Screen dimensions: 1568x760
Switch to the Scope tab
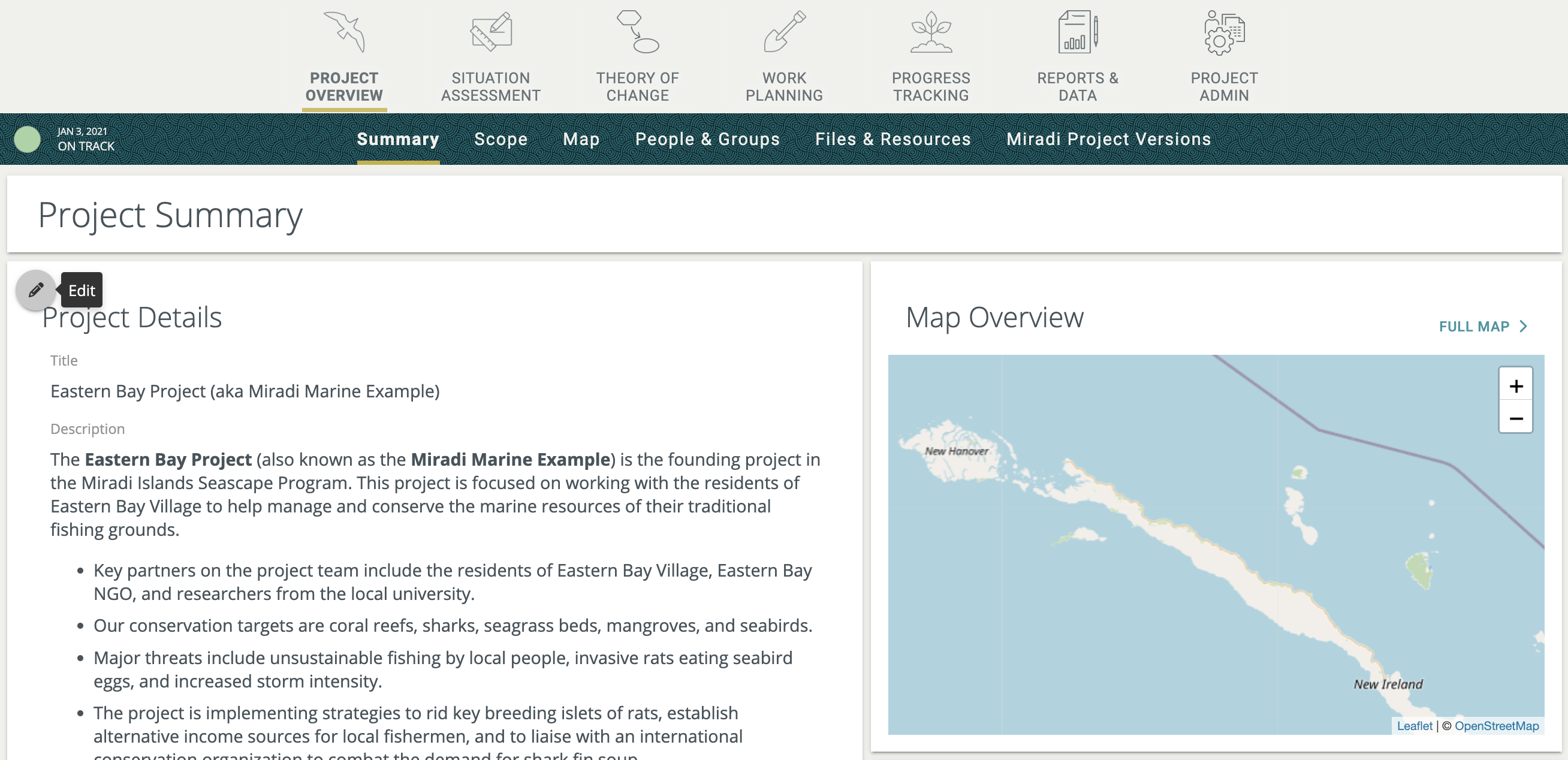500,138
